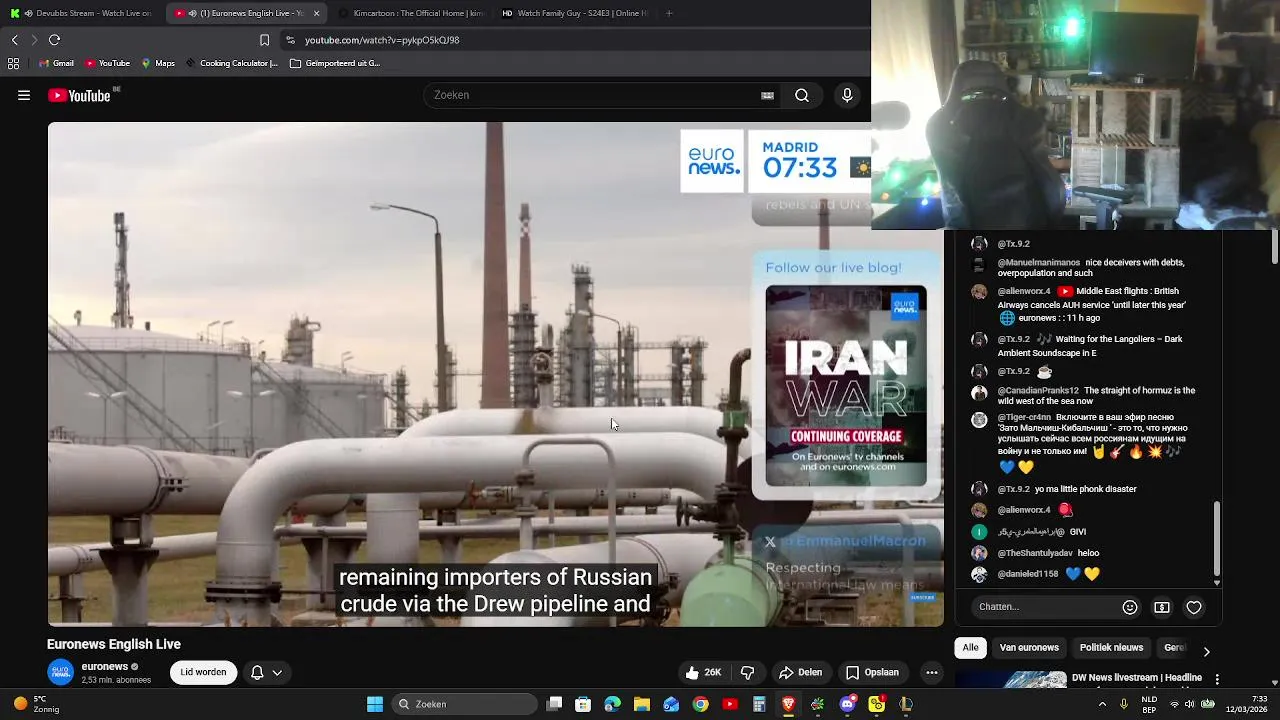
Task: Open the YouTube guide hamburger menu
Action: (24, 95)
